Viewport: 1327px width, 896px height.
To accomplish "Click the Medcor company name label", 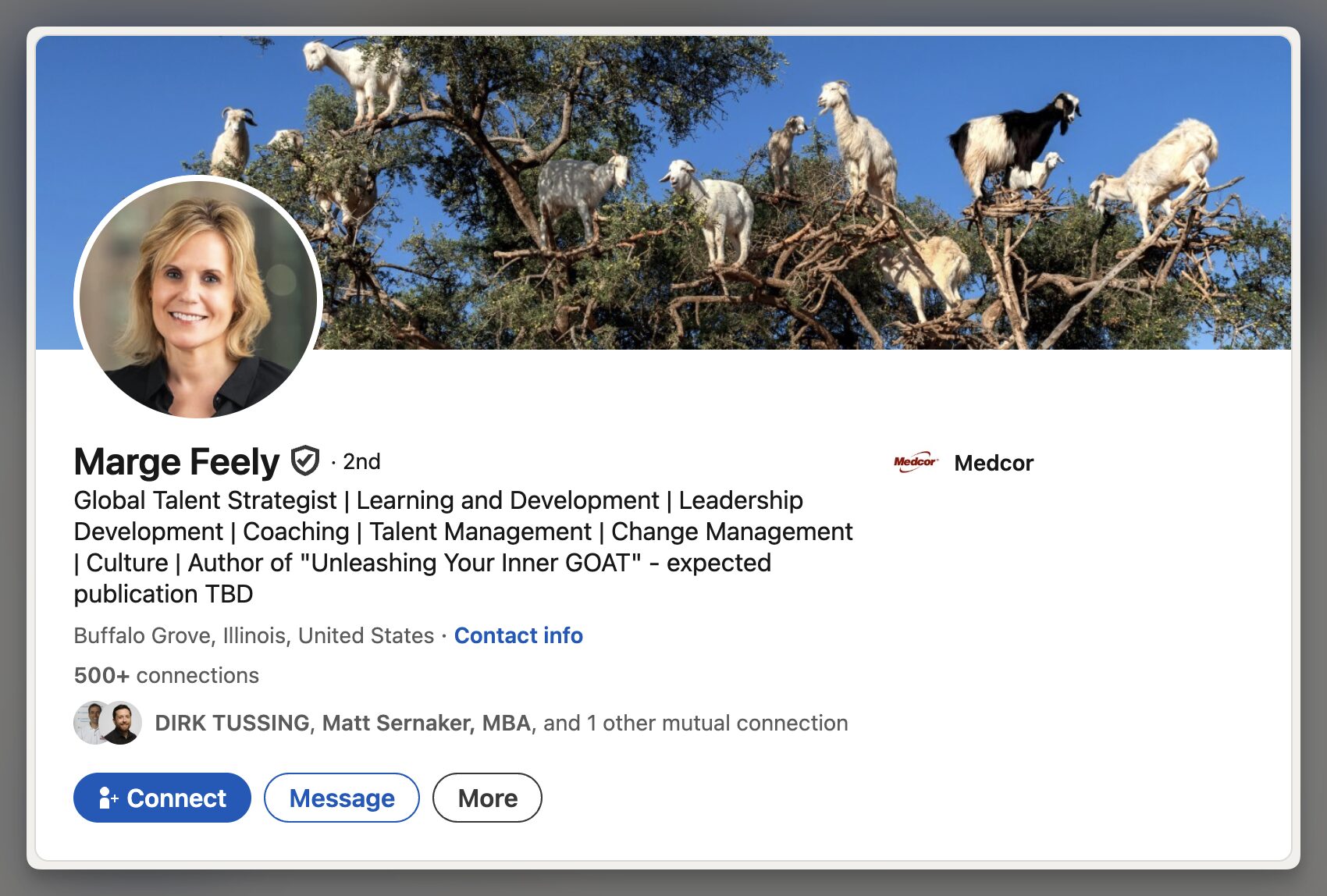I will click(993, 462).
